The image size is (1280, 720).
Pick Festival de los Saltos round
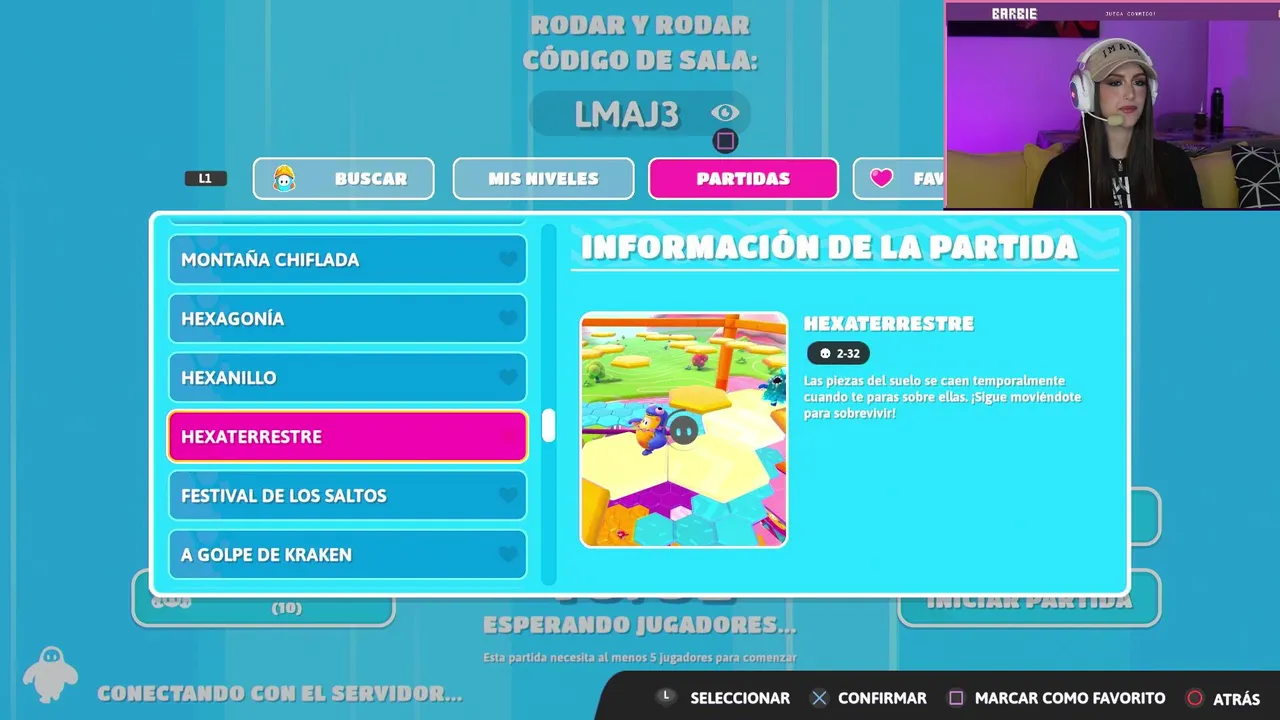pos(347,495)
